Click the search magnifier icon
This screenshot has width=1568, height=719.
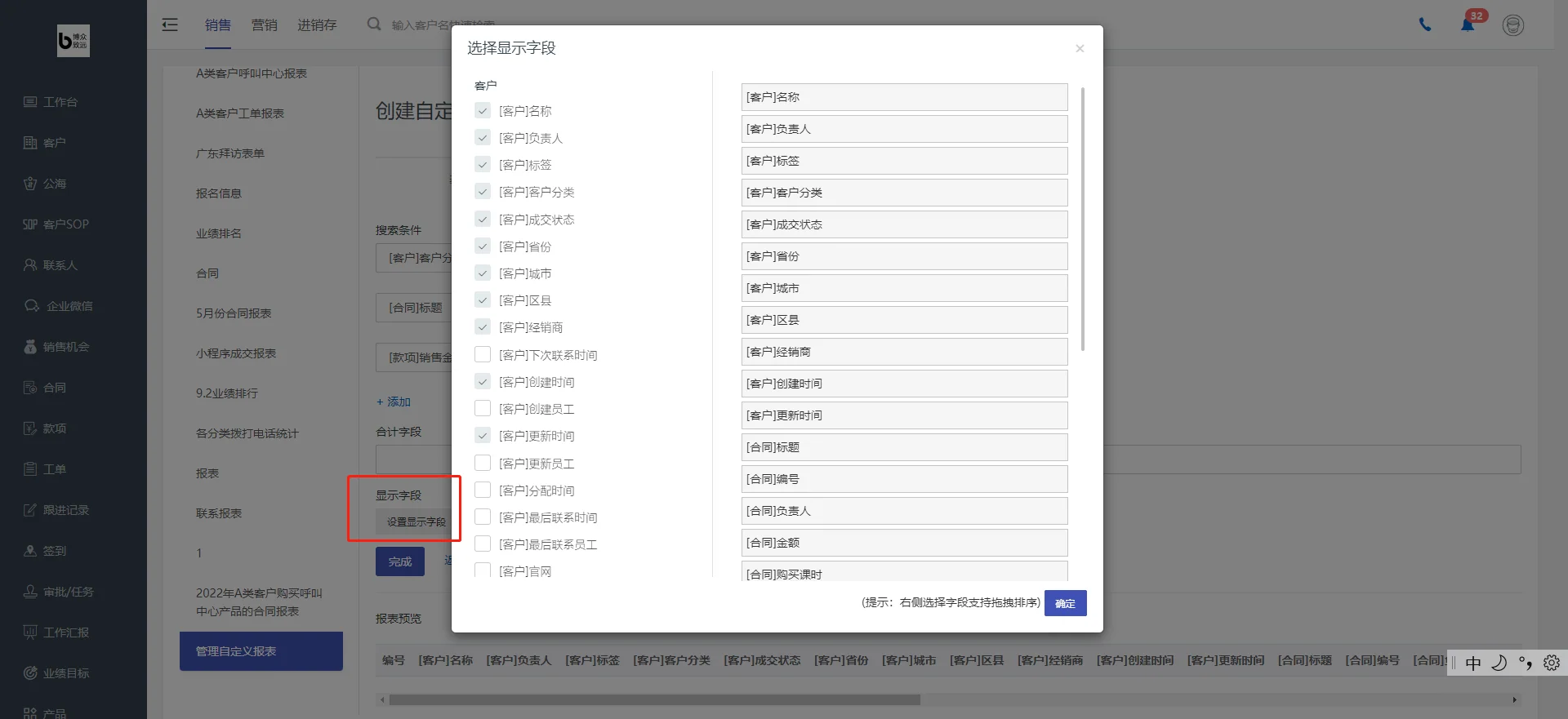(x=374, y=24)
